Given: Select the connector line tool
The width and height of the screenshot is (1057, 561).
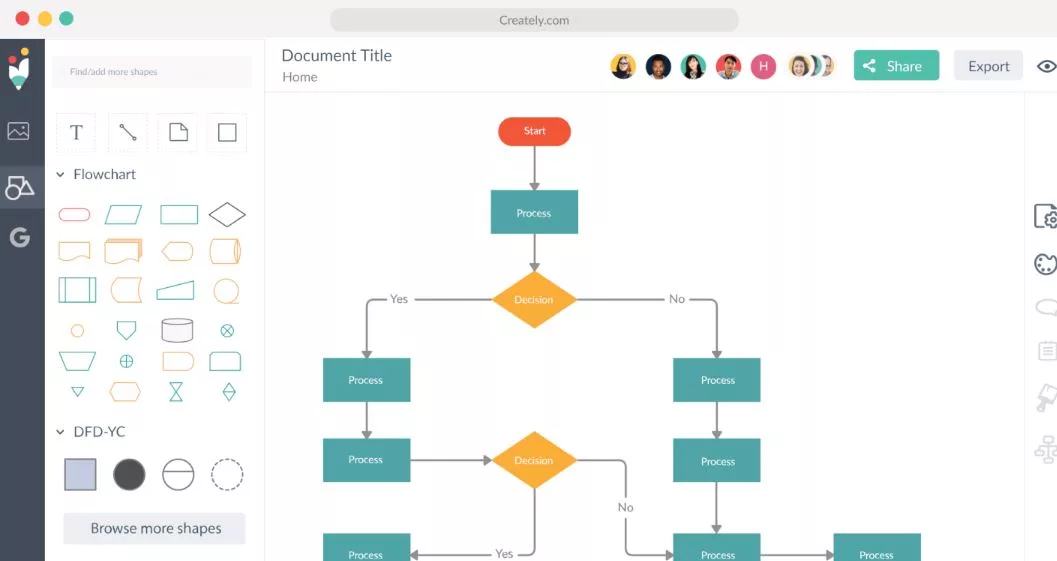Looking at the screenshot, I should (x=127, y=132).
